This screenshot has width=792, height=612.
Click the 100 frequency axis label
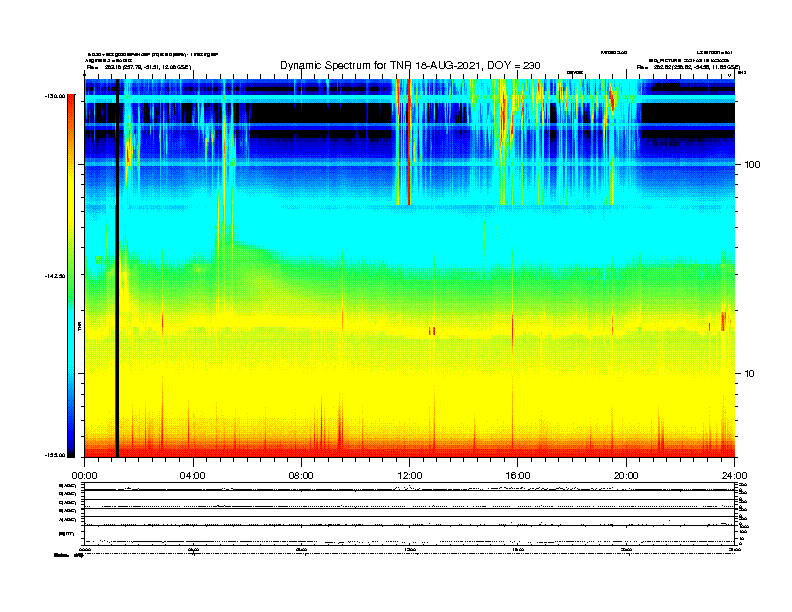pyautogui.click(x=753, y=165)
